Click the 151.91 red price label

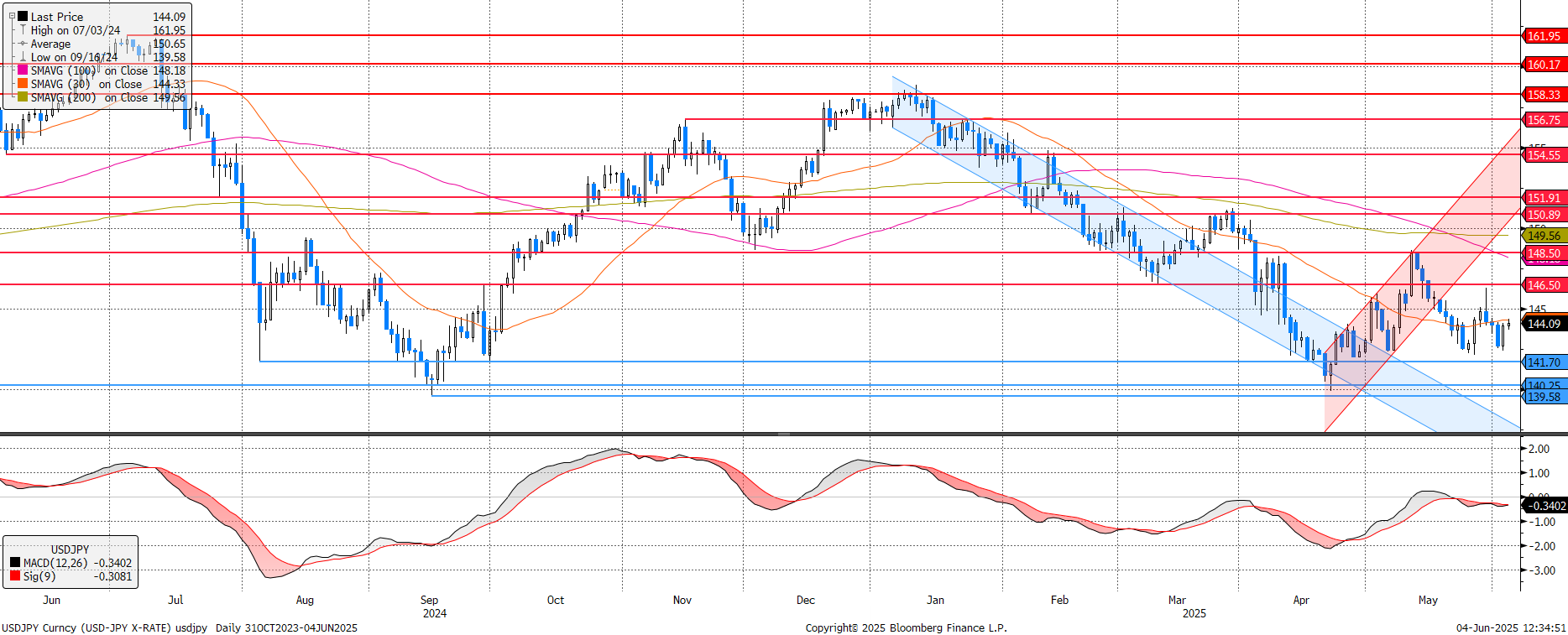[1544, 198]
